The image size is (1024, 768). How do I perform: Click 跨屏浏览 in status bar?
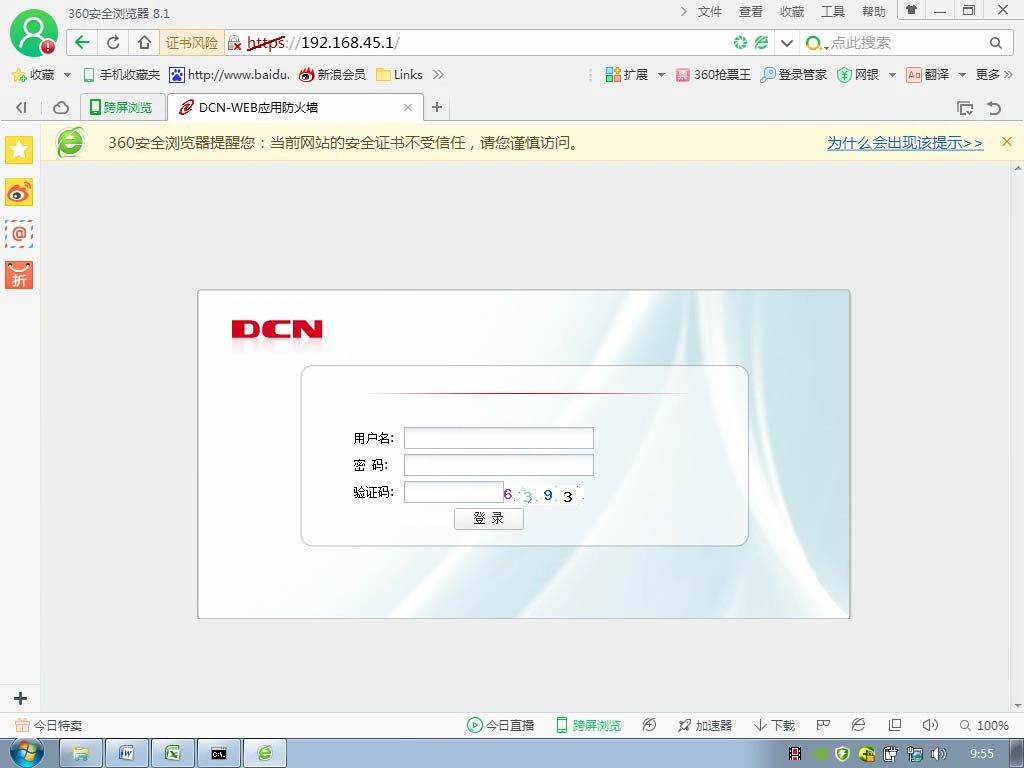tap(588, 726)
